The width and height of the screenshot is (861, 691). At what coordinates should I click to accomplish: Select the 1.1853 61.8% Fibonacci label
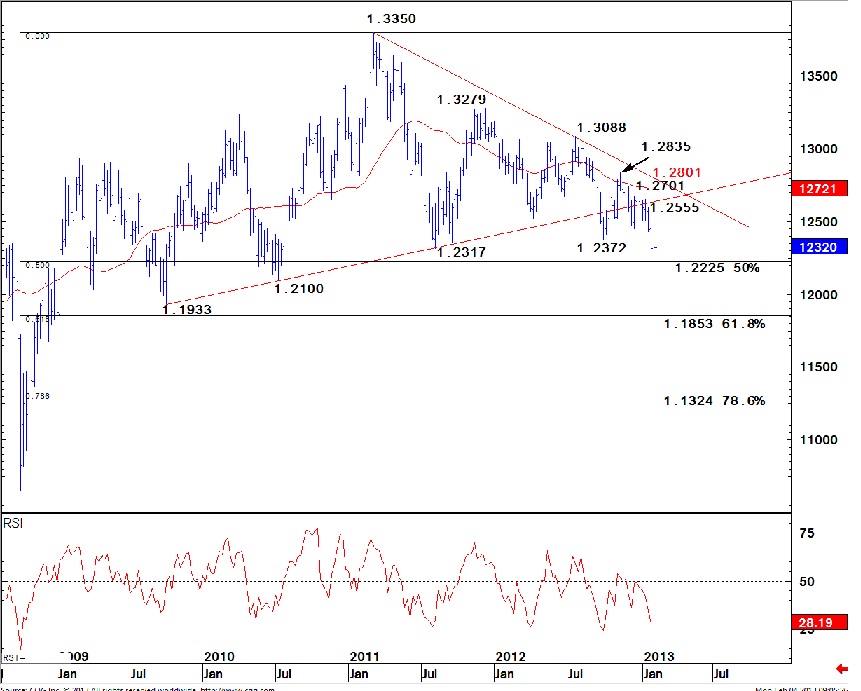[x=714, y=324]
